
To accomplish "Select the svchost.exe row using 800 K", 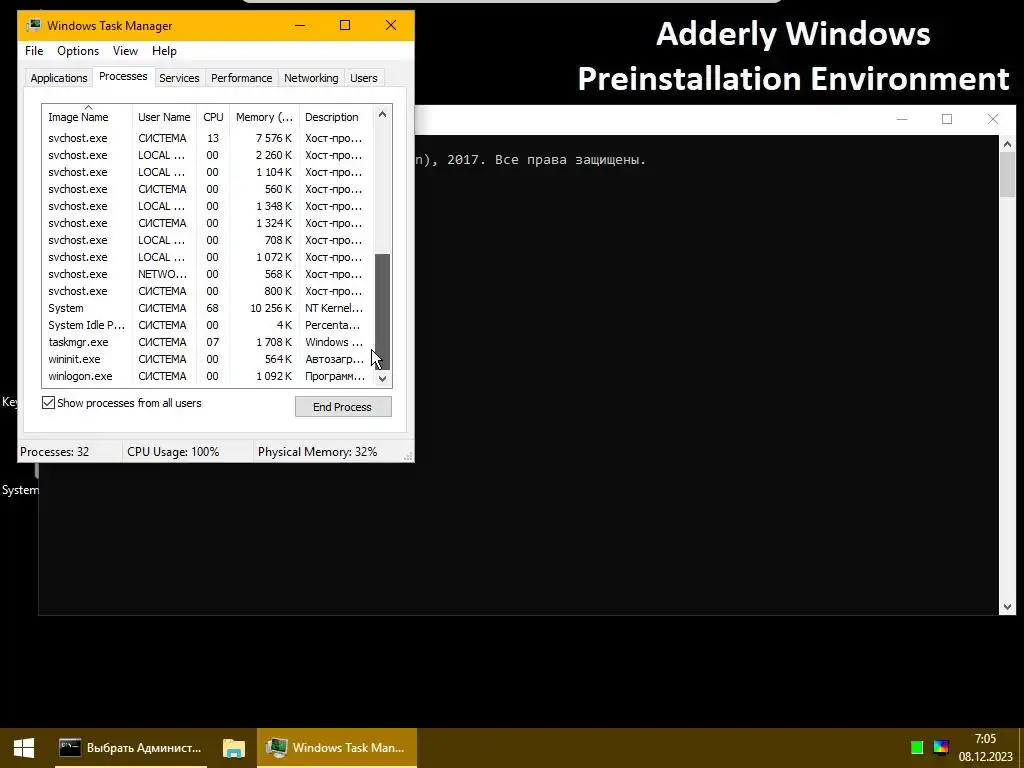I will [x=208, y=291].
